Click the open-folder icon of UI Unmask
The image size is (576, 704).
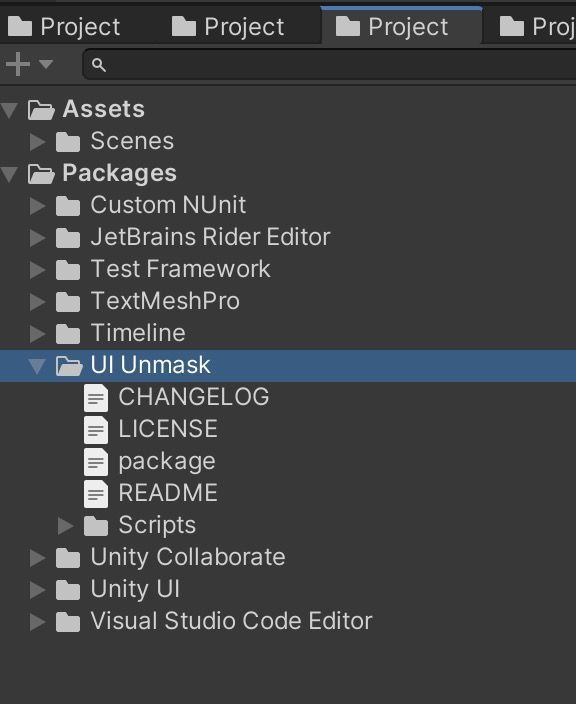tap(69, 365)
